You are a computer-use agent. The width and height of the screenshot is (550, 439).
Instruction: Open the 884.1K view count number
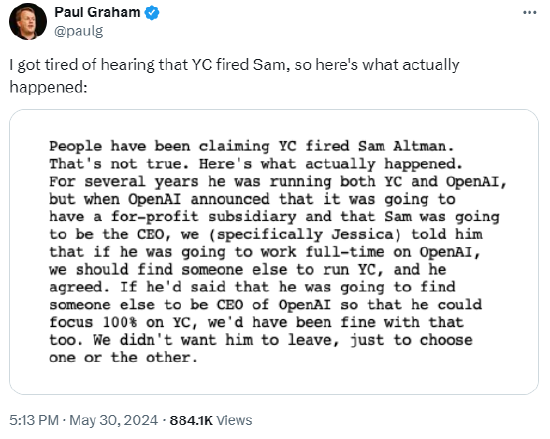[x=191, y=420]
